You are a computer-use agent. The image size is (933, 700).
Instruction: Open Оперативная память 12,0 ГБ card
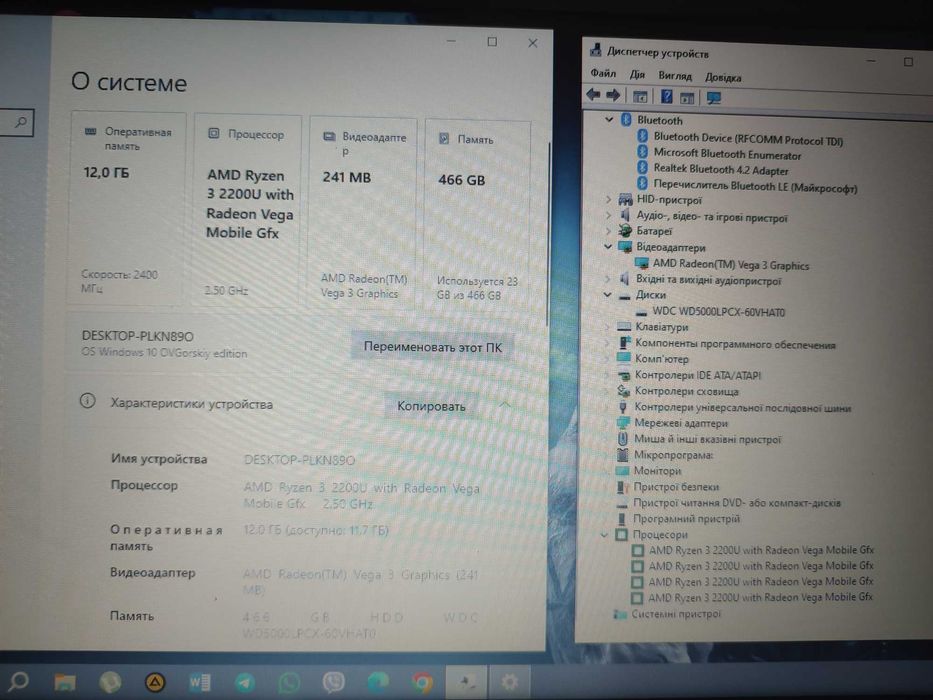tap(128, 208)
